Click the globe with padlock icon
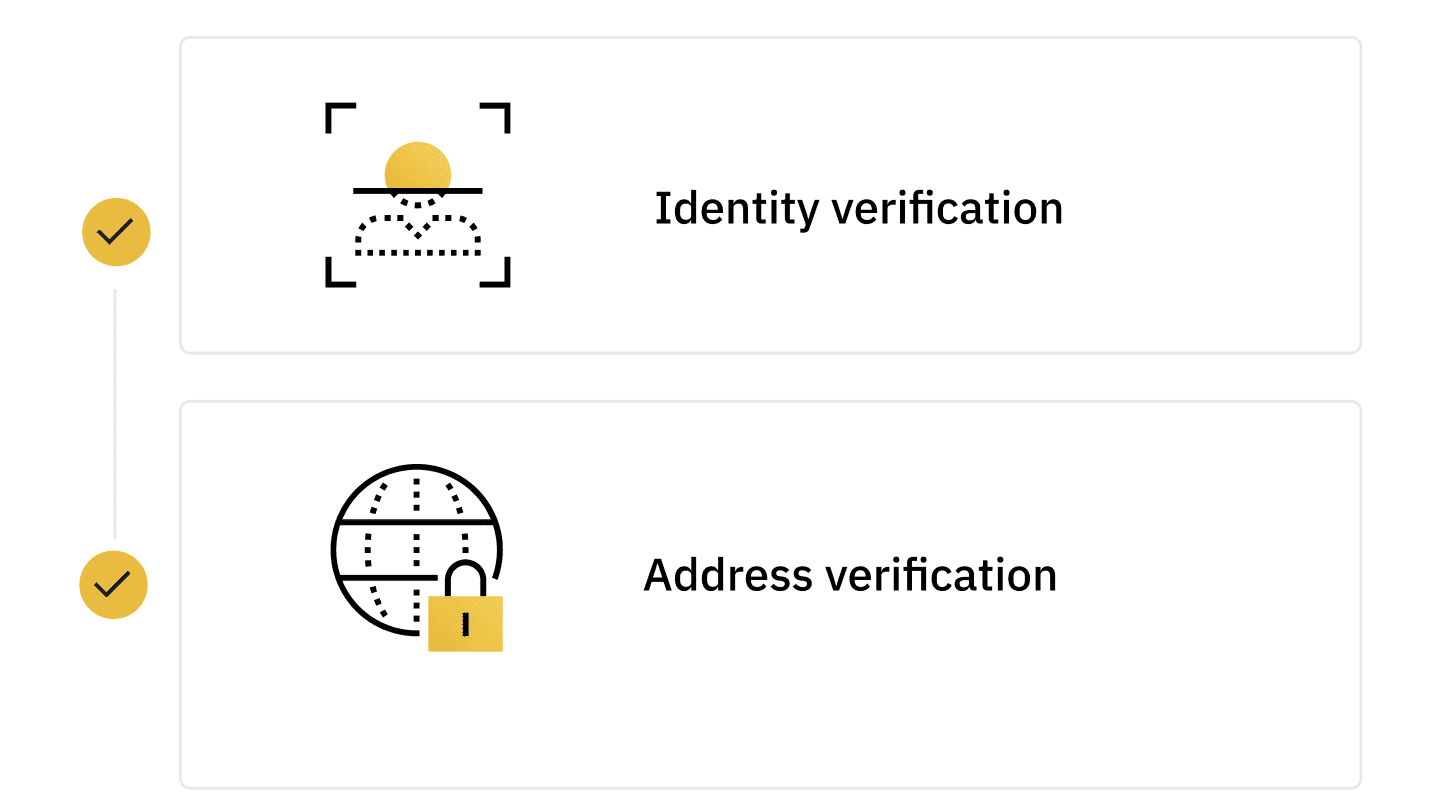1438x808 pixels. 417,558
